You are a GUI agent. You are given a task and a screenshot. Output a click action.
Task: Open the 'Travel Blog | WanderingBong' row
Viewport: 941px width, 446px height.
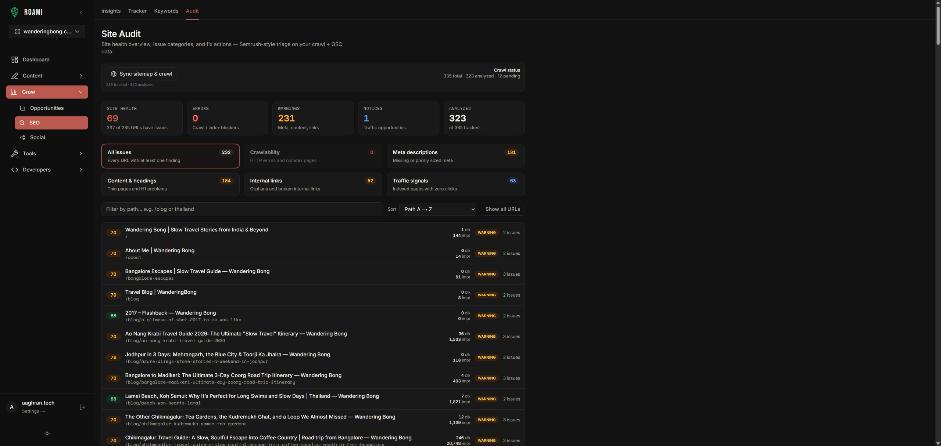(x=313, y=295)
